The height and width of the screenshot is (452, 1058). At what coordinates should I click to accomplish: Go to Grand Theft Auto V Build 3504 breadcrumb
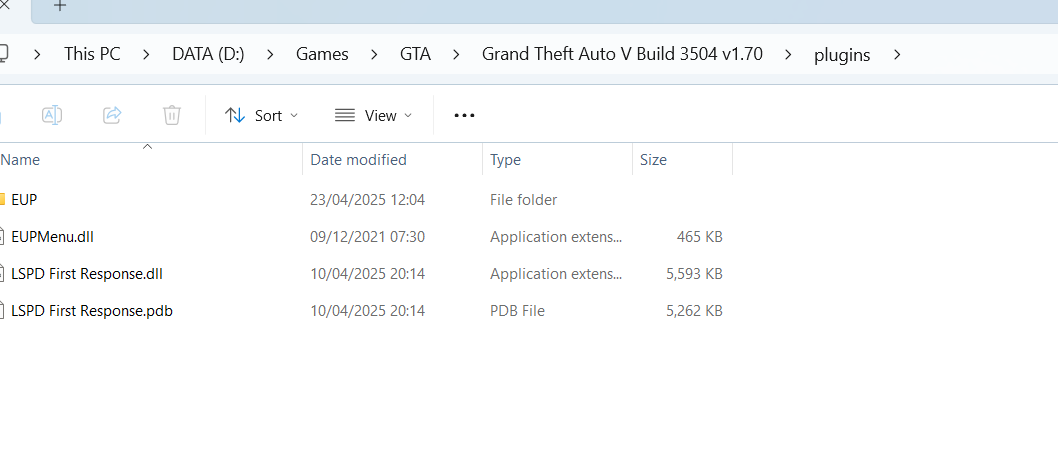[x=622, y=54]
